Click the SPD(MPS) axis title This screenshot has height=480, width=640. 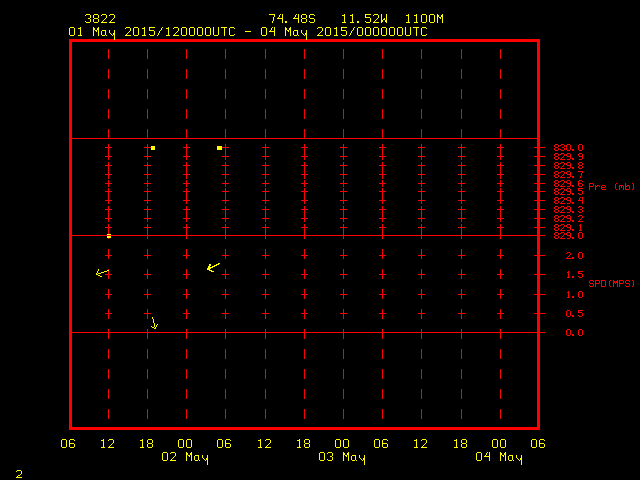coord(611,283)
